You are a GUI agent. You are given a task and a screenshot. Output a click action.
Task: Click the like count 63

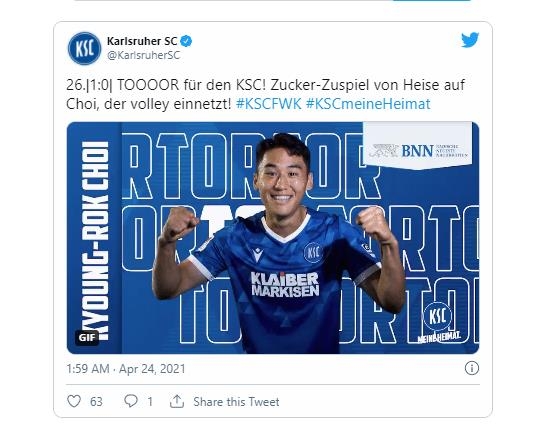click(x=96, y=402)
